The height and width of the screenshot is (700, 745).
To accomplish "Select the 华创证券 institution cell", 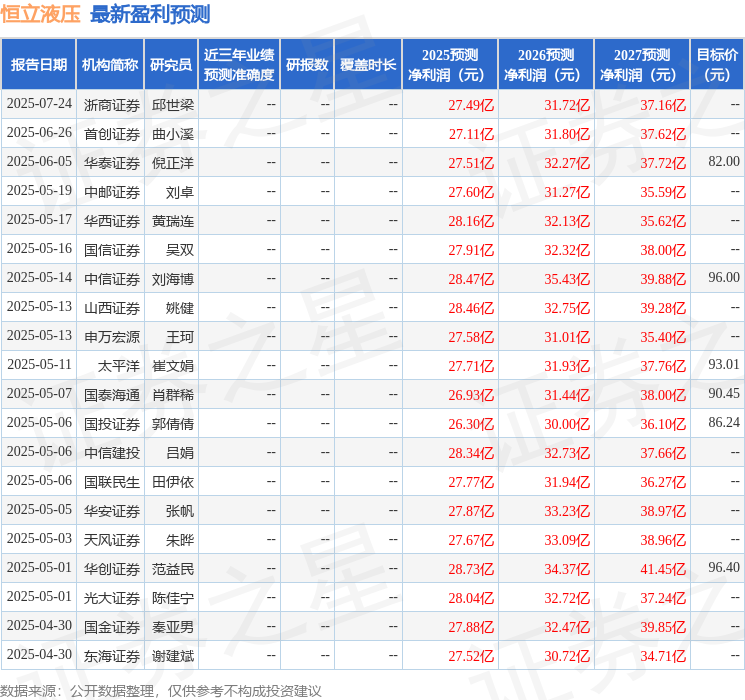I will (112, 569).
